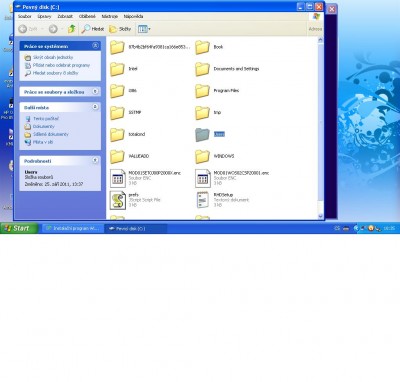Select the Users folder icon
This screenshot has width=400, height=382.
click(202, 134)
